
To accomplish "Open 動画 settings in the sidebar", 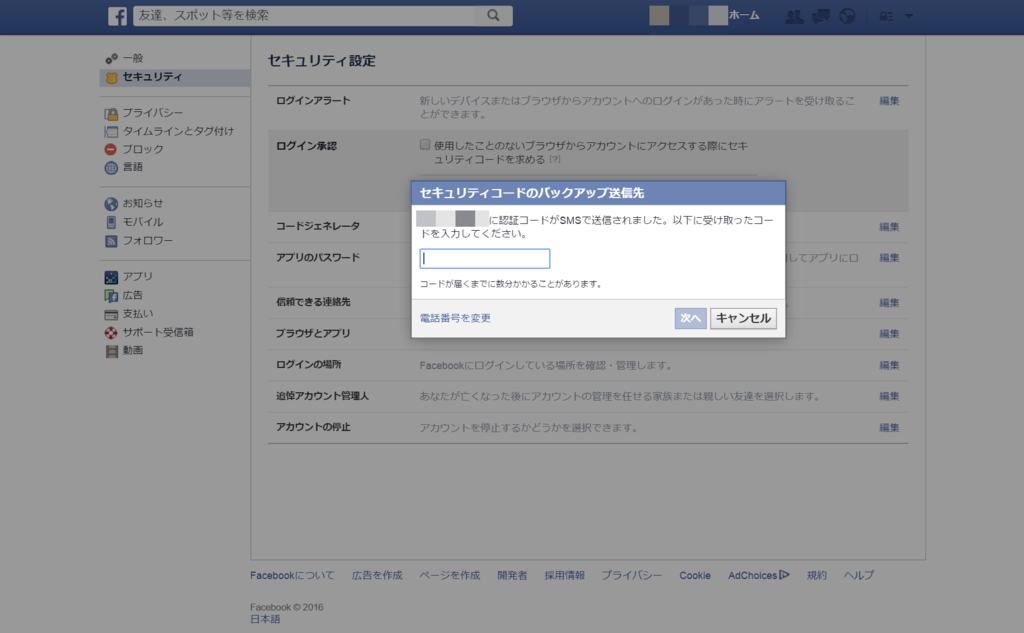I will coord(133,350).
